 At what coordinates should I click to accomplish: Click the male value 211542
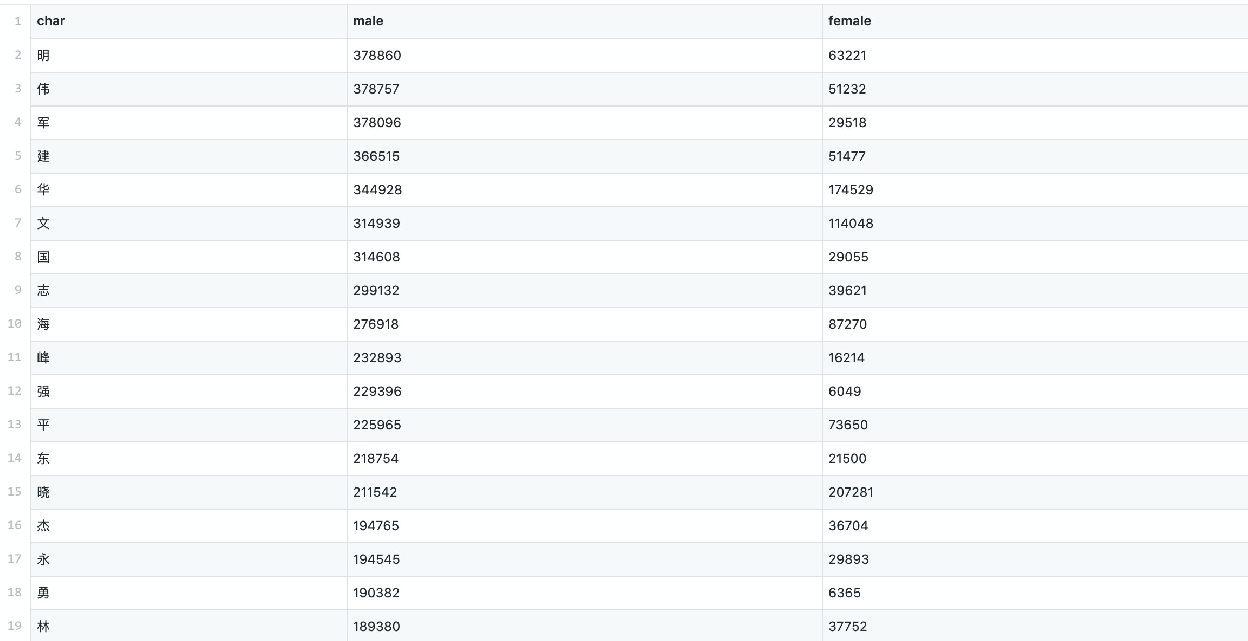(377, 492)
